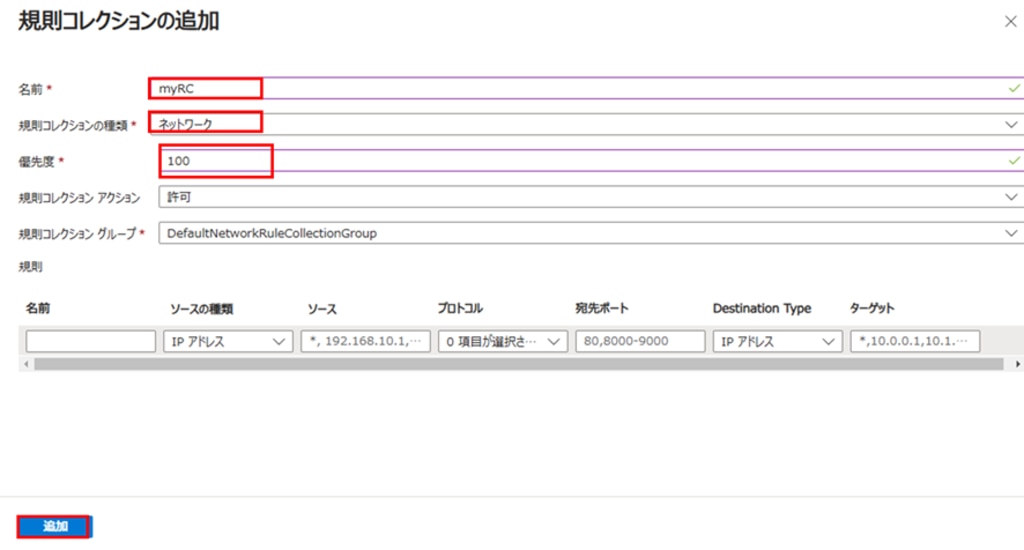
Task: Open the rule collection type dropdown showing ネットワーク
Action: point(586,124)
